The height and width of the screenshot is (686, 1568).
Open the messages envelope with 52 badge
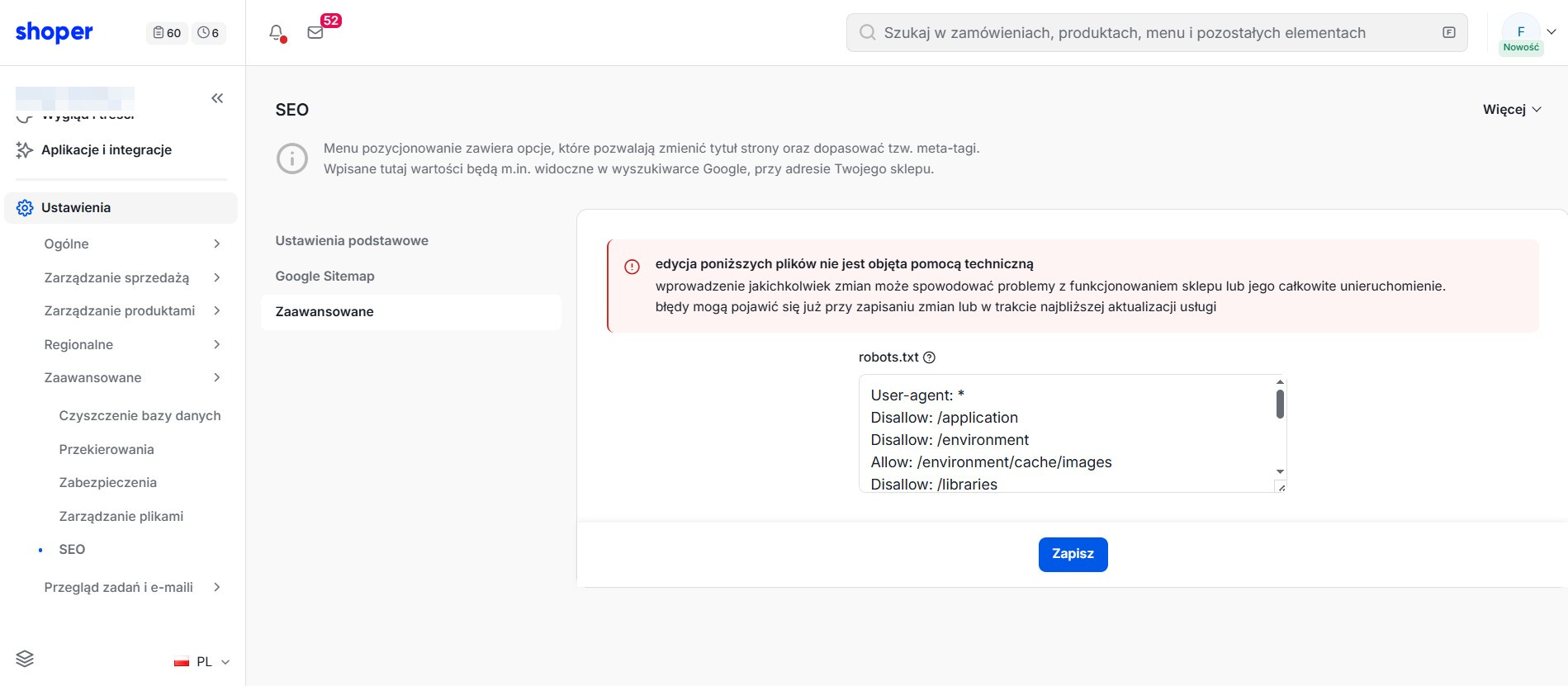click(315, 33)
